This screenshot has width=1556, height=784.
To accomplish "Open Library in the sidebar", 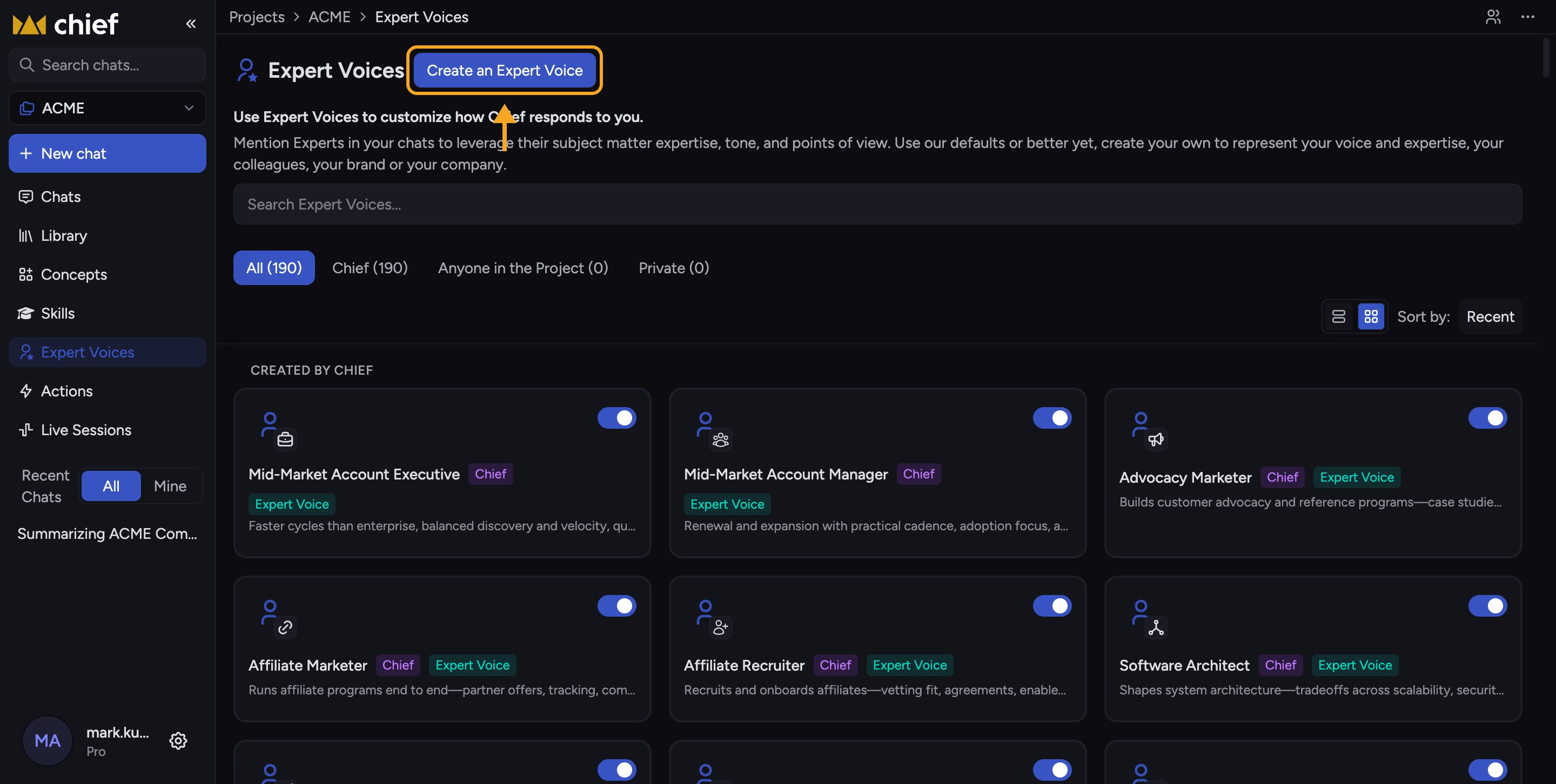I will 108,235.
